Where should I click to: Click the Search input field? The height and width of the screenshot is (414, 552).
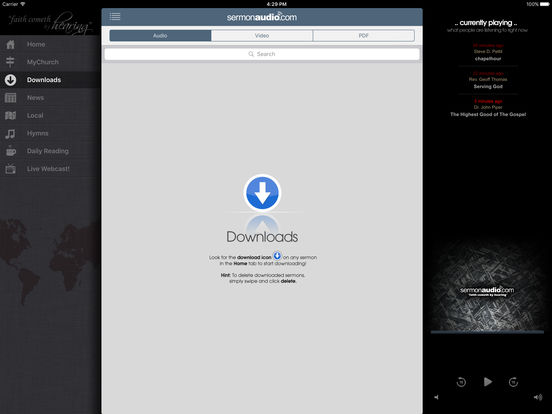pyautogui.click(x=262, y=54)
